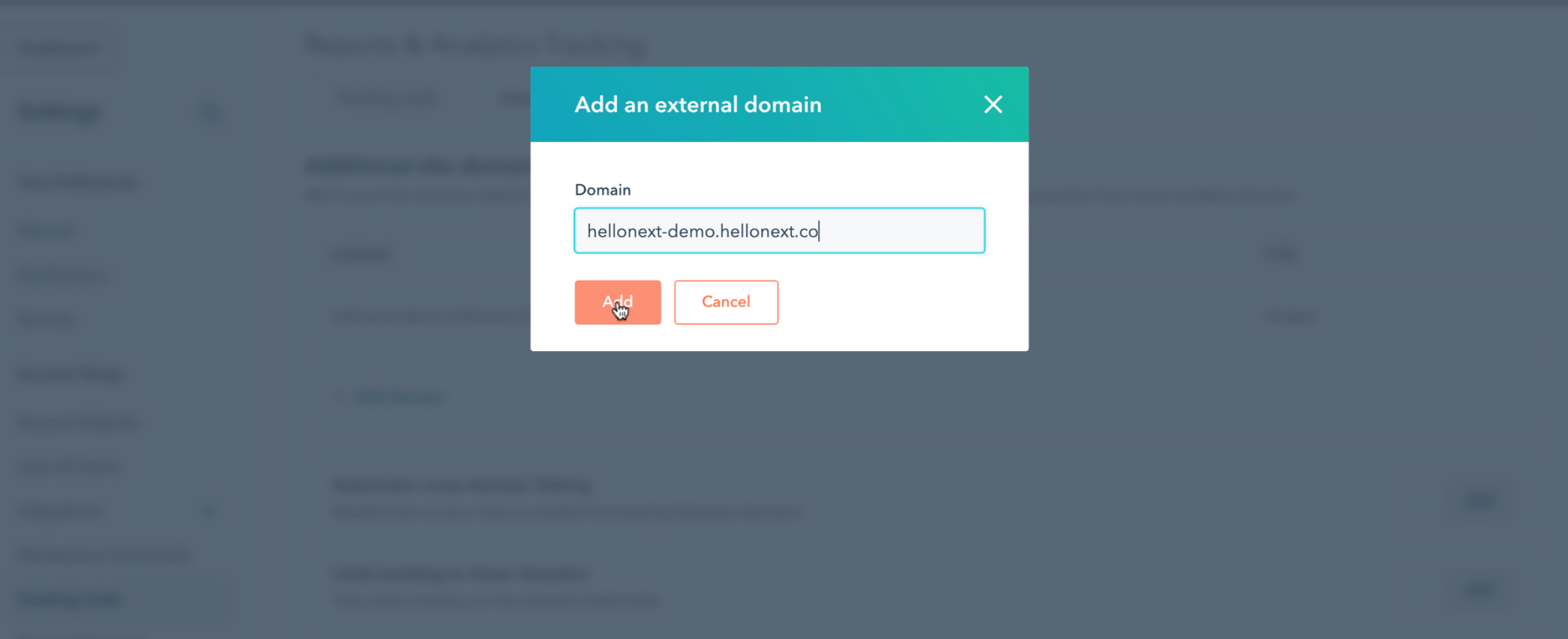1568x639 pixels.
Task: Open Your Preferences sidebar section
Action: (x=78, y=182)
